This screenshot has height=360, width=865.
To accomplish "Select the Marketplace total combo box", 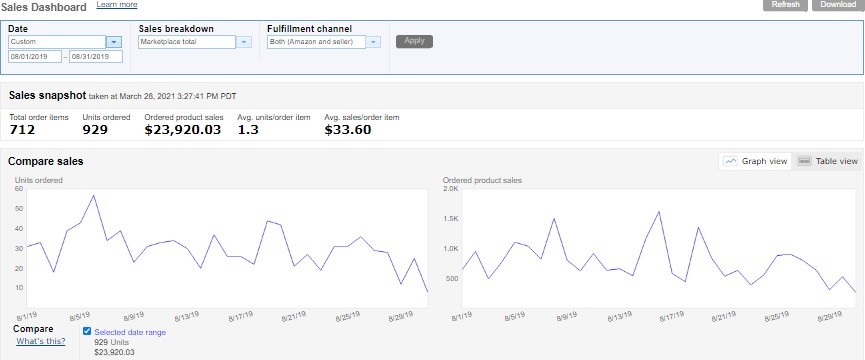I will pos(187,42).
